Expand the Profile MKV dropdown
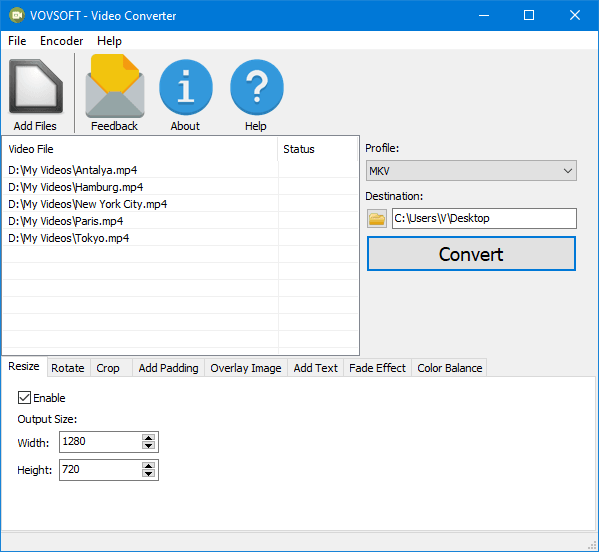 471,171
